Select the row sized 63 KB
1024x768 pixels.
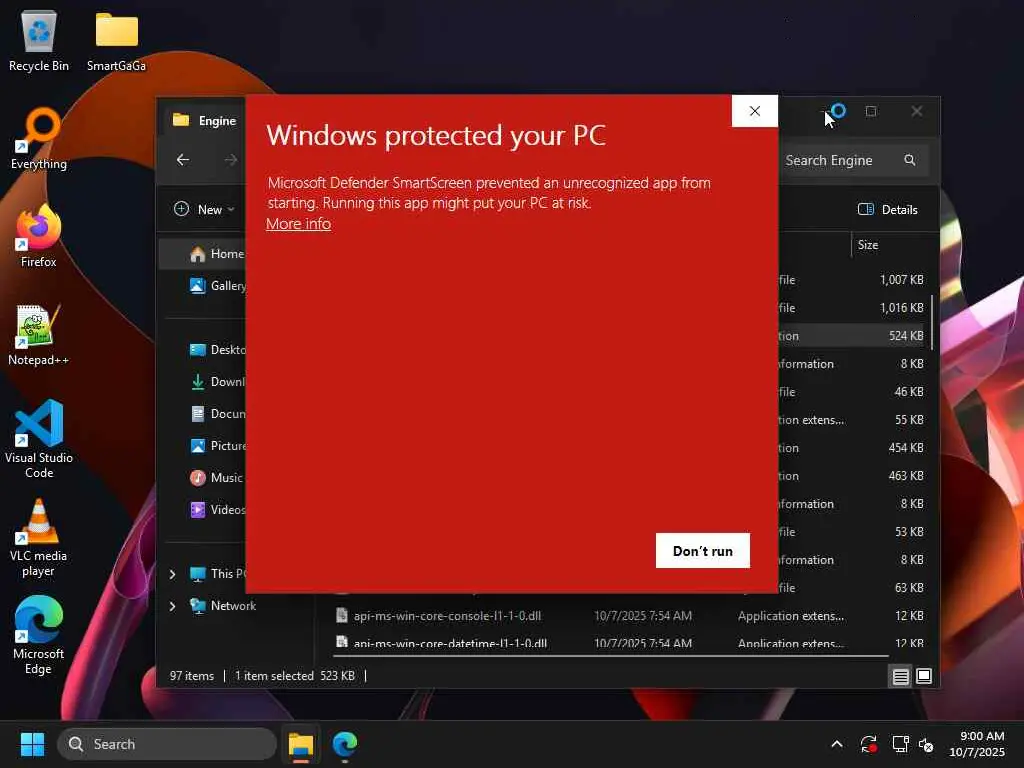(x=852, y=588)
